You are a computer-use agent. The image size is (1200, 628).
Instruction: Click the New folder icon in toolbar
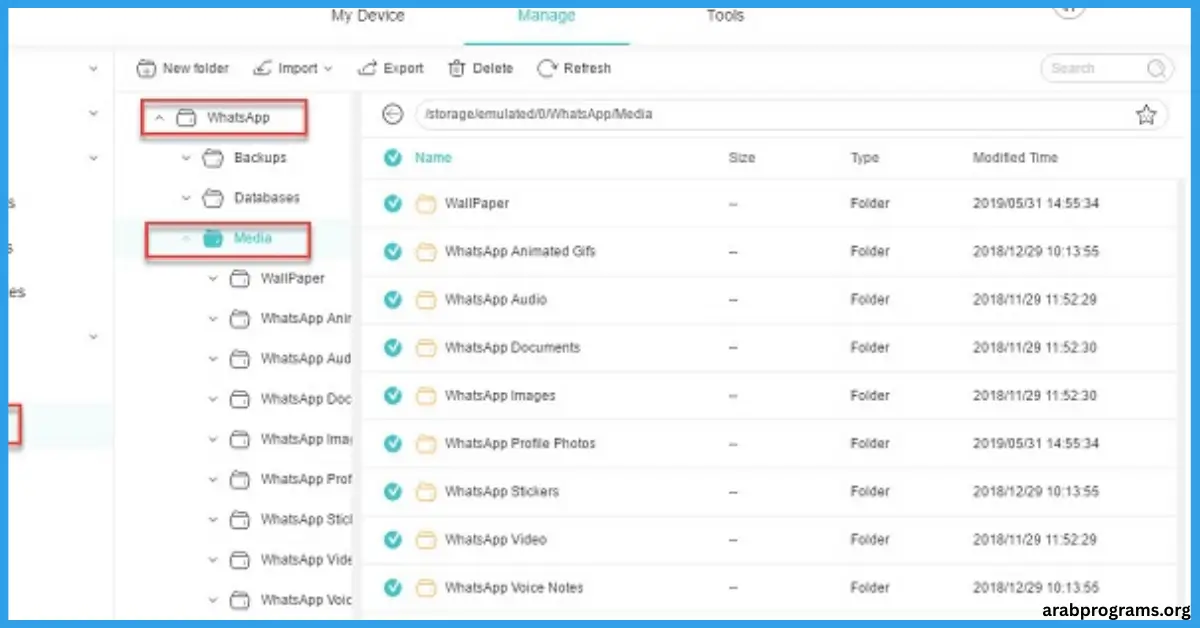coord(146,69)
